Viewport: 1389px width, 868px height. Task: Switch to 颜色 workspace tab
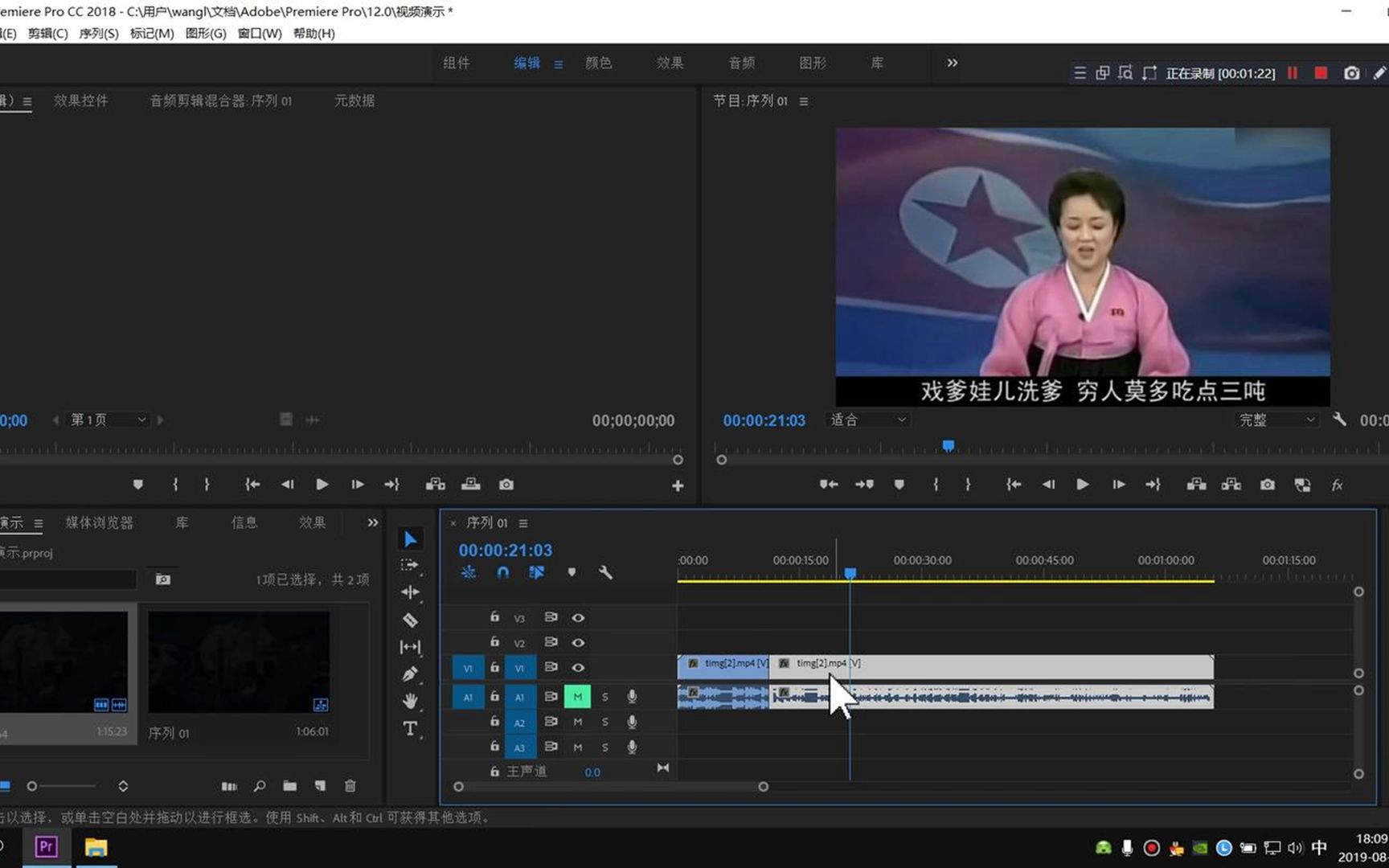coord(599,63)
